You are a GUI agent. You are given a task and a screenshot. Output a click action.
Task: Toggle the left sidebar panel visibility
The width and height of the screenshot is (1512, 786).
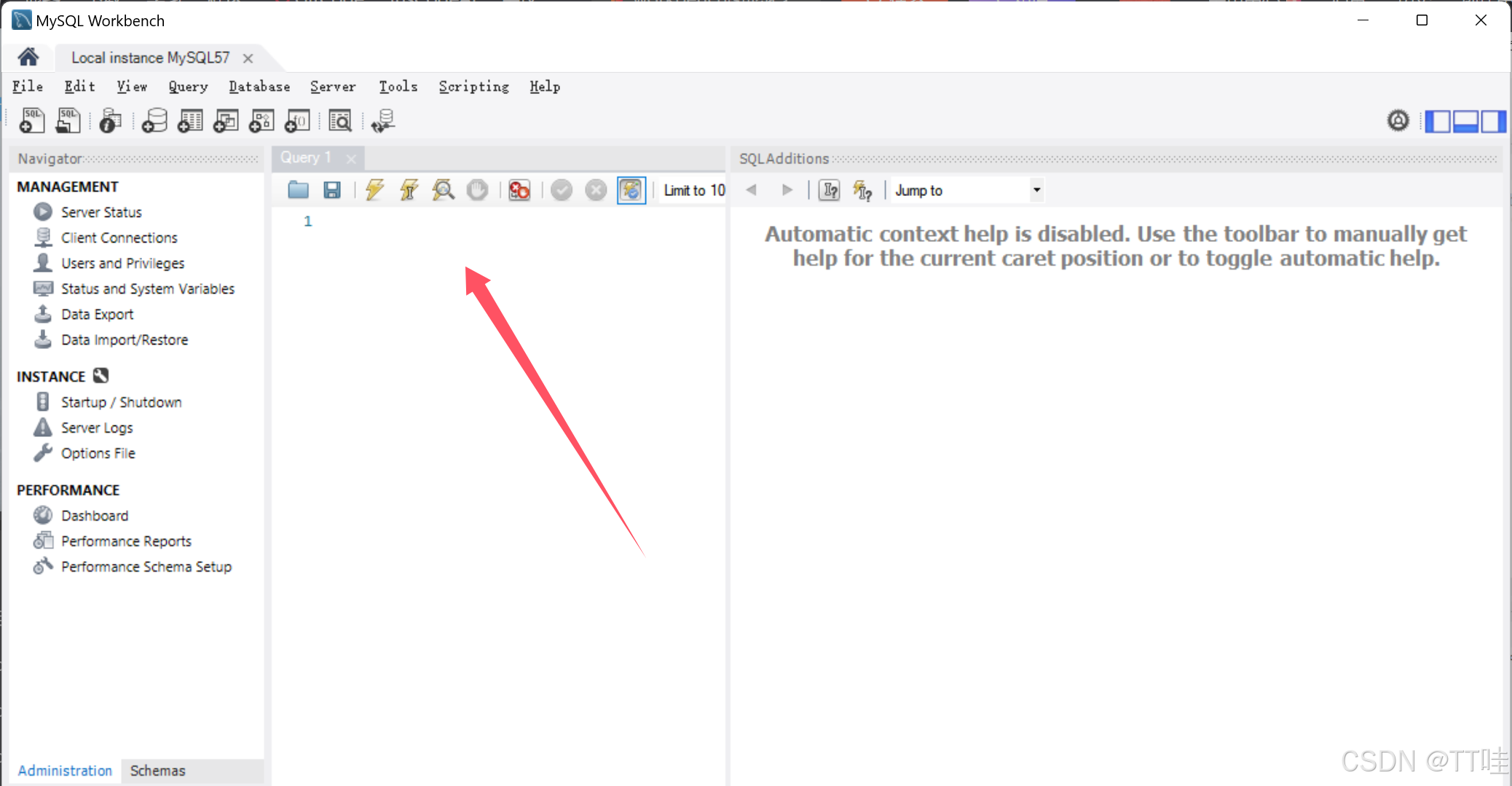pyautogui.click(x=1438, y=121)
